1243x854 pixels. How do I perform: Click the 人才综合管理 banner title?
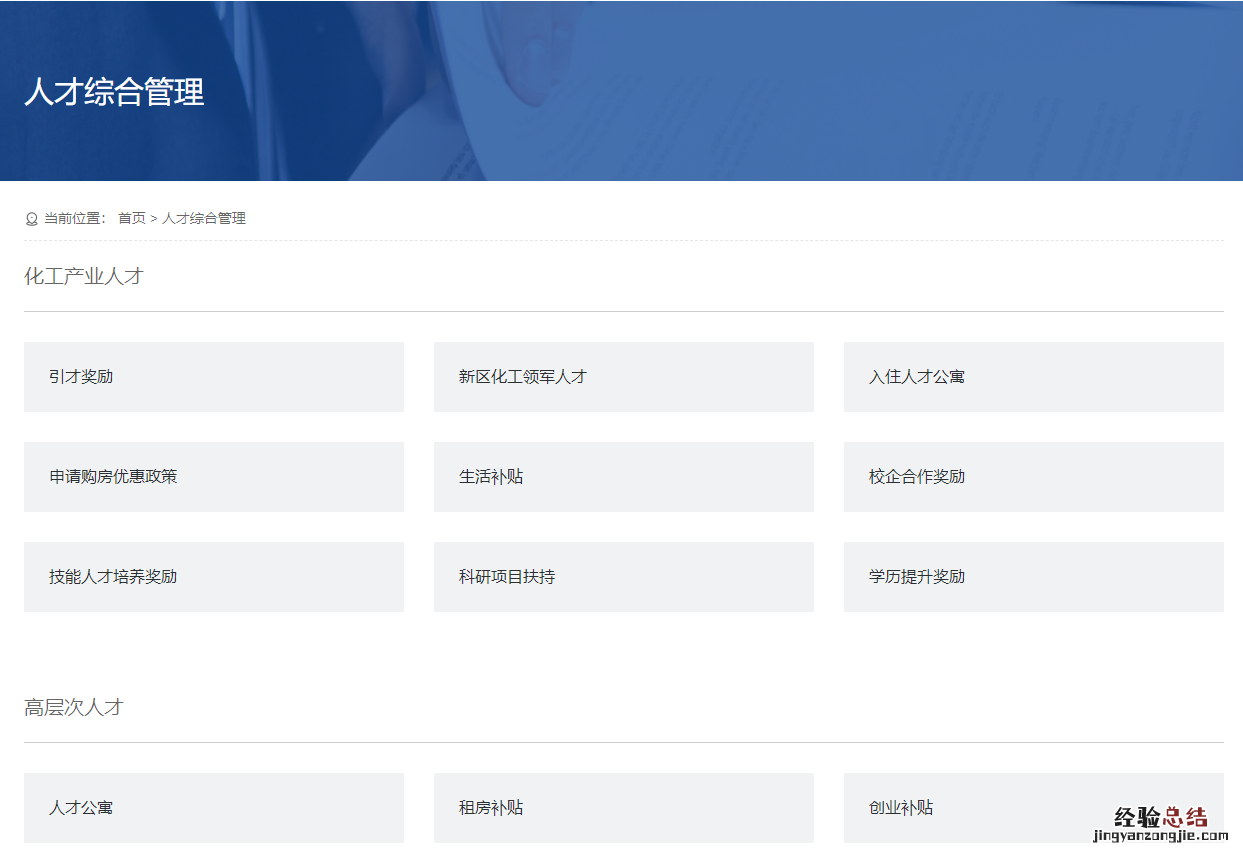114,92
